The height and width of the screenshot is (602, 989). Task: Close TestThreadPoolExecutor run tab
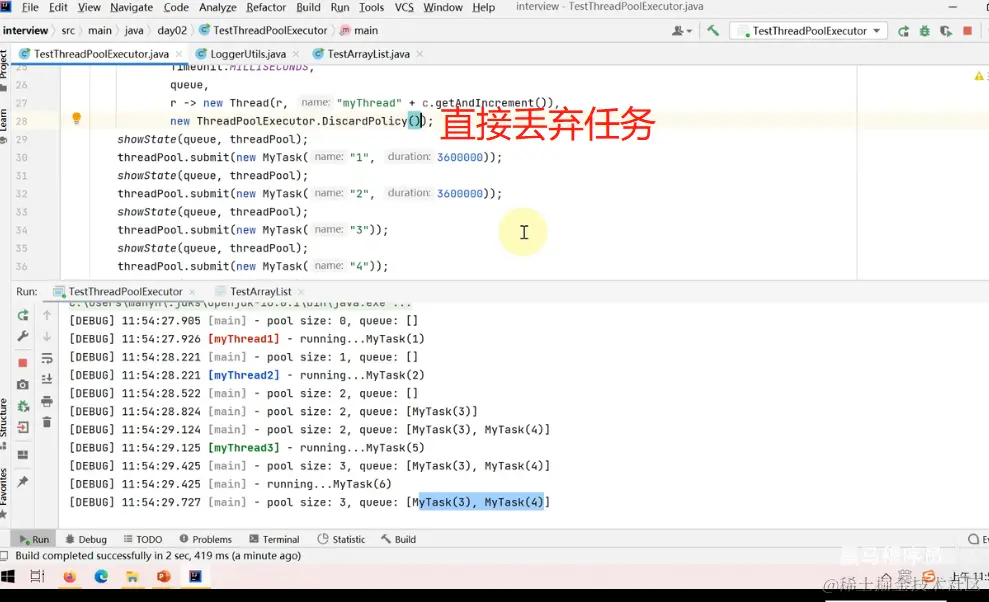tap(192, 292)
